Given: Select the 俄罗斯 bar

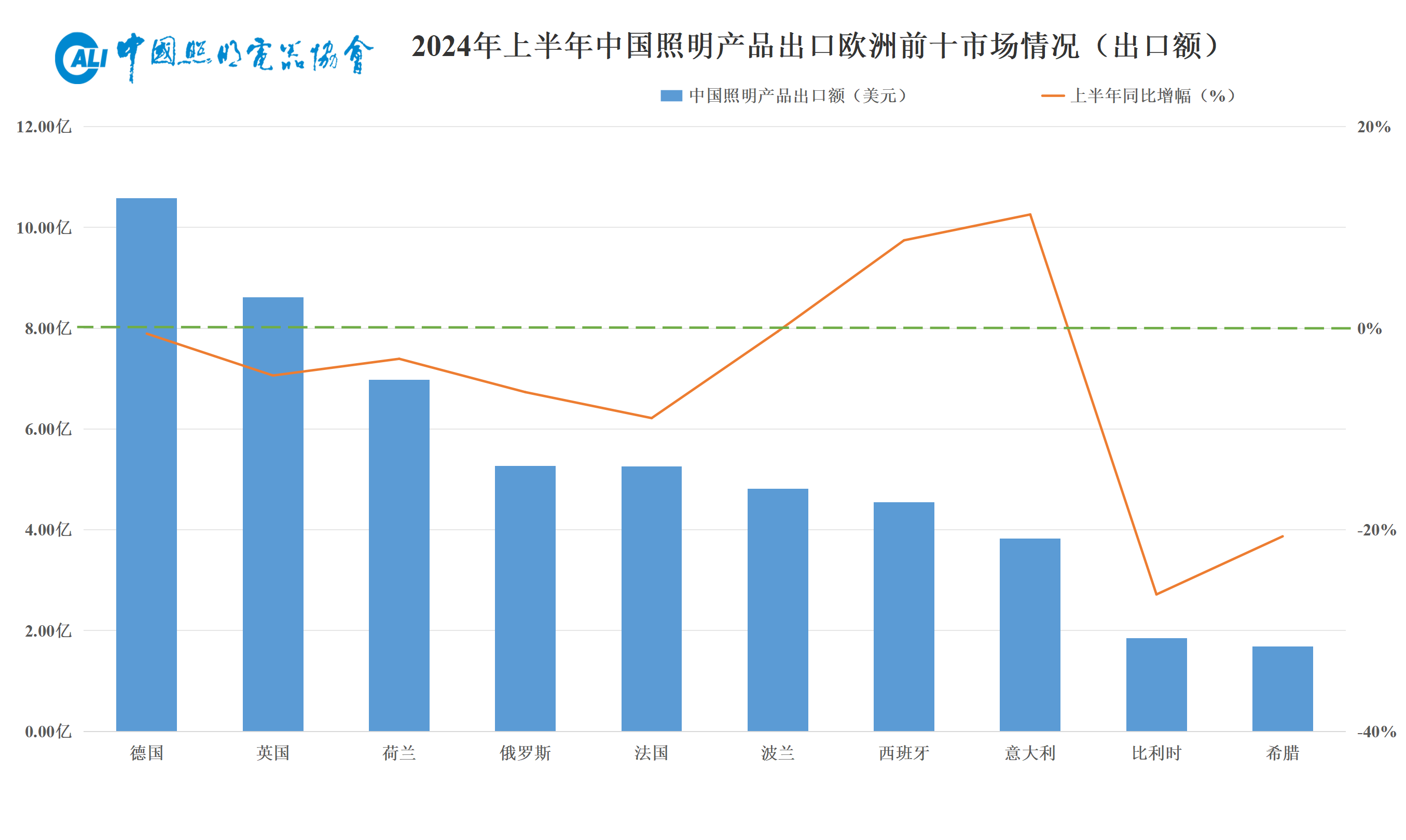Looking at the screenshot, I should 525,598.
